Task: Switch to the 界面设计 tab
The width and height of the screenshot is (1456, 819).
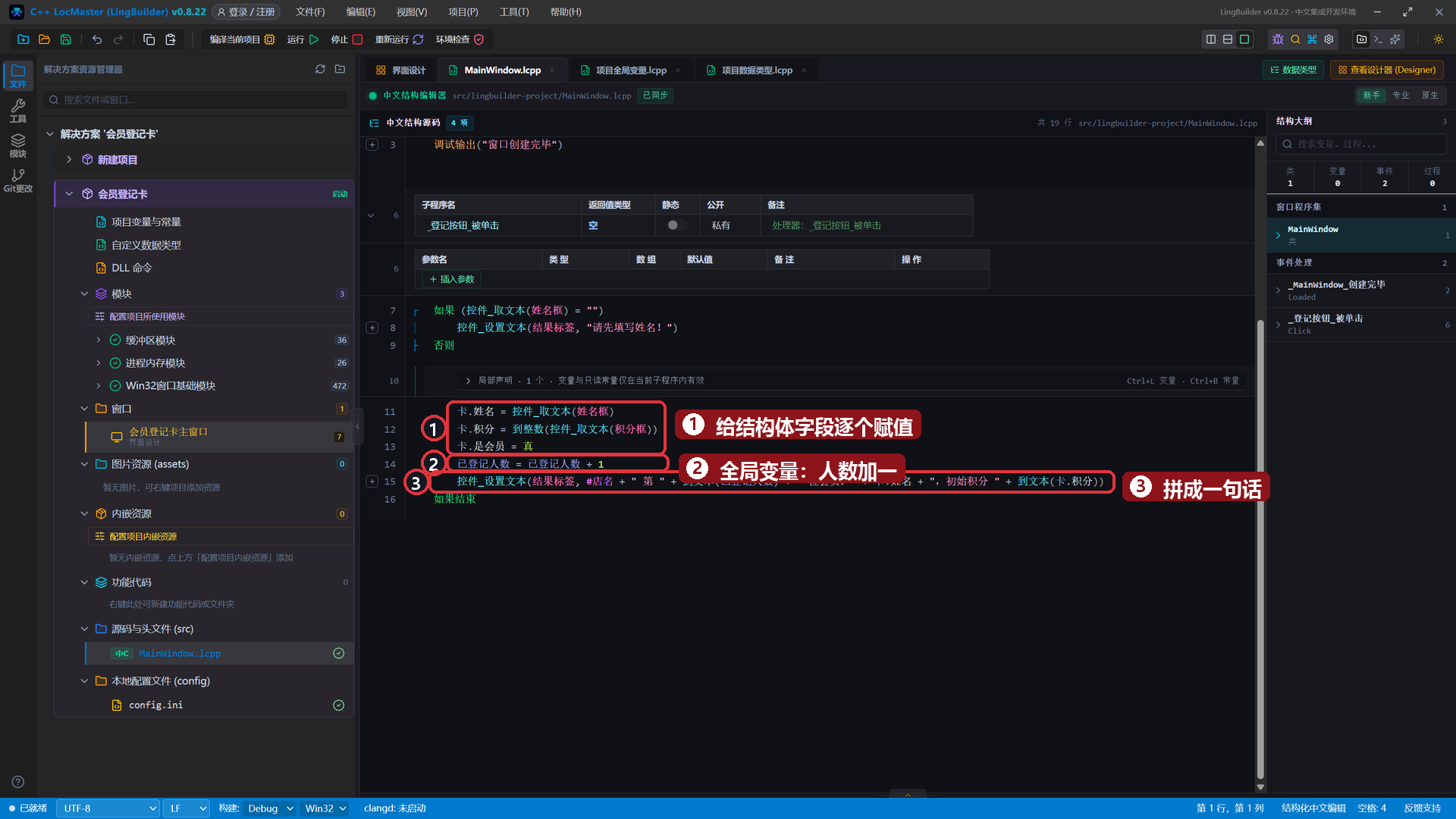Action: pos(401,70)
